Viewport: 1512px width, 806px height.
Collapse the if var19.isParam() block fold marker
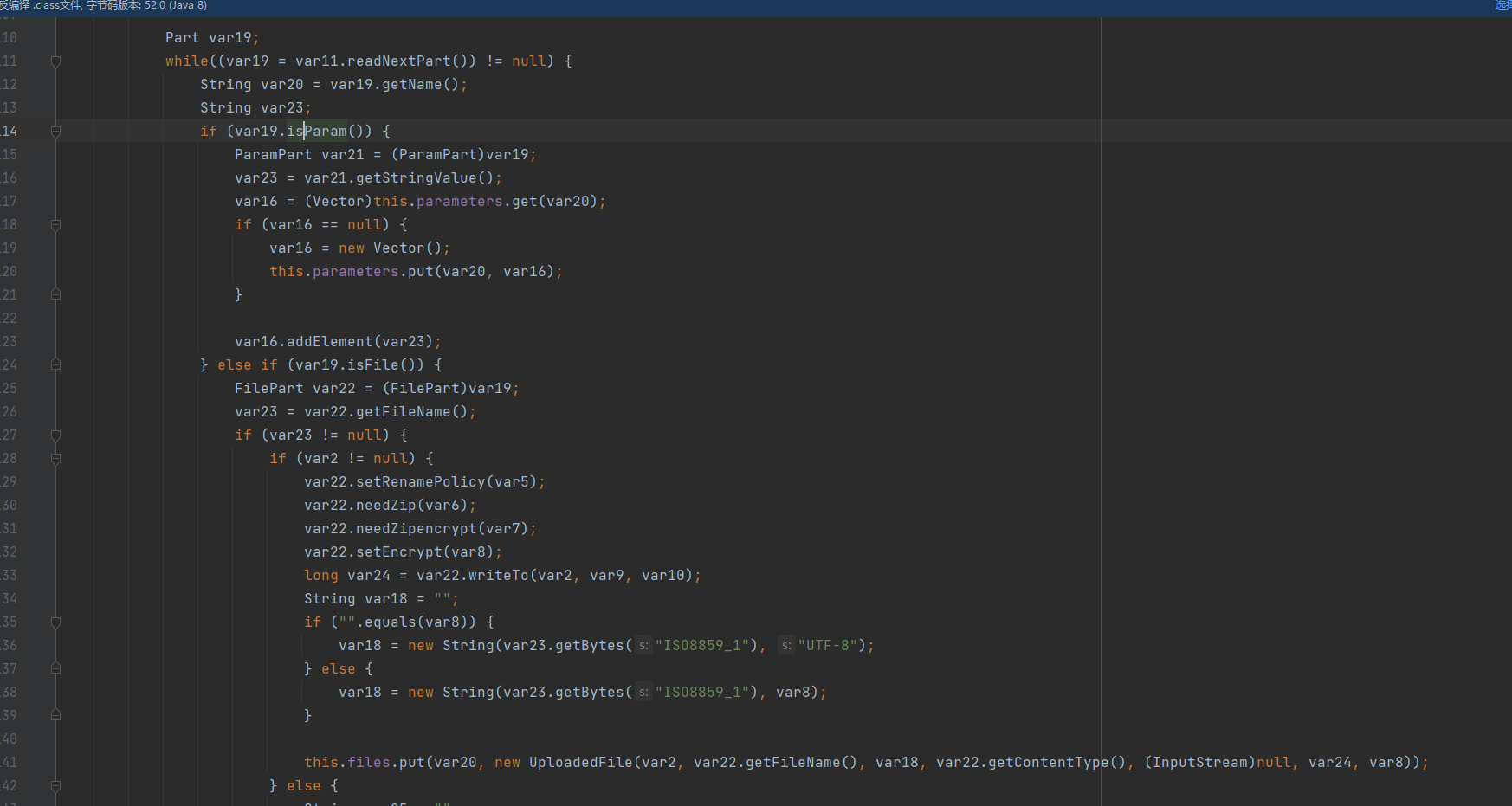55,132
